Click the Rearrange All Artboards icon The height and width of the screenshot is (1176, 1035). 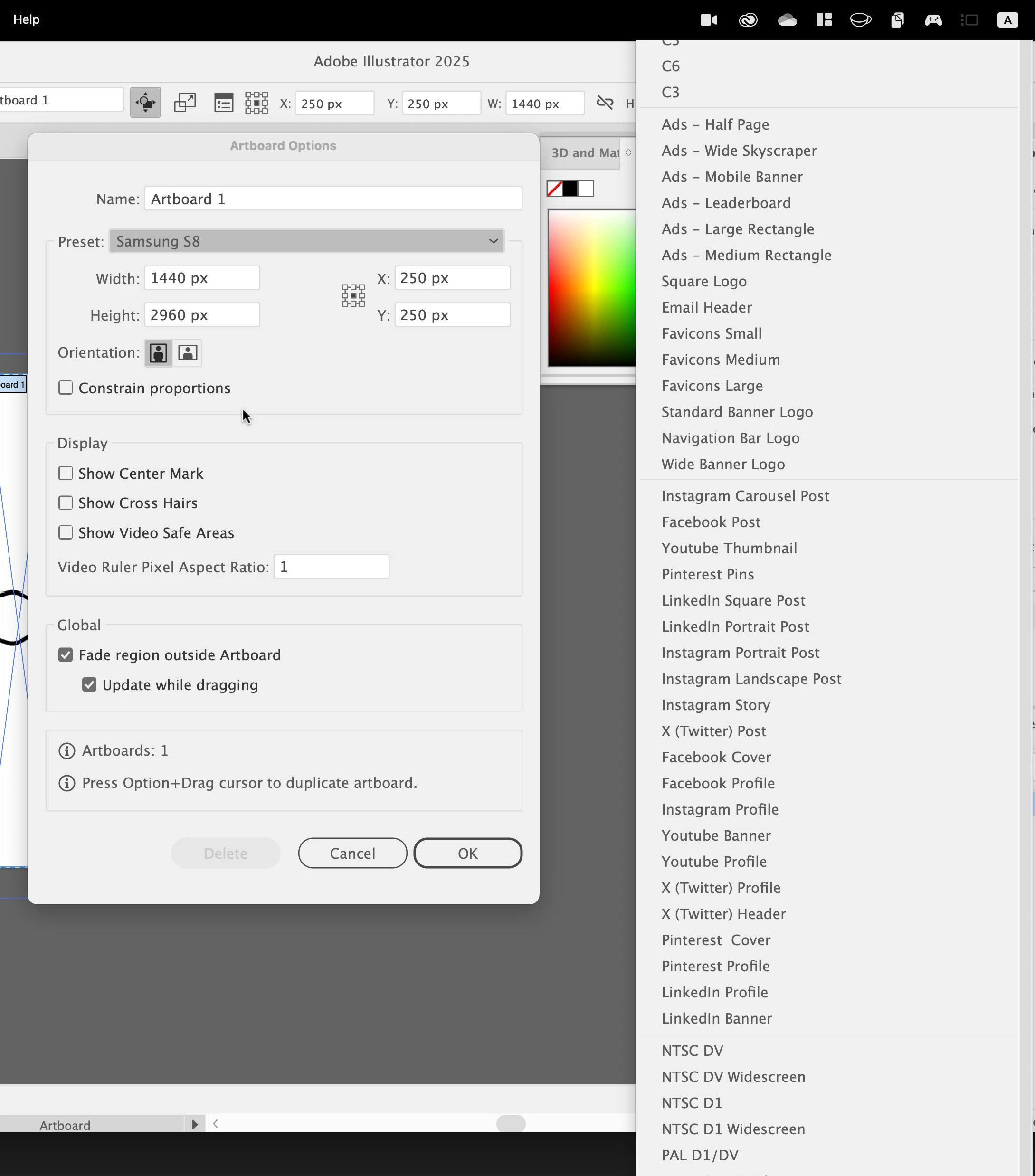(185, 103)
